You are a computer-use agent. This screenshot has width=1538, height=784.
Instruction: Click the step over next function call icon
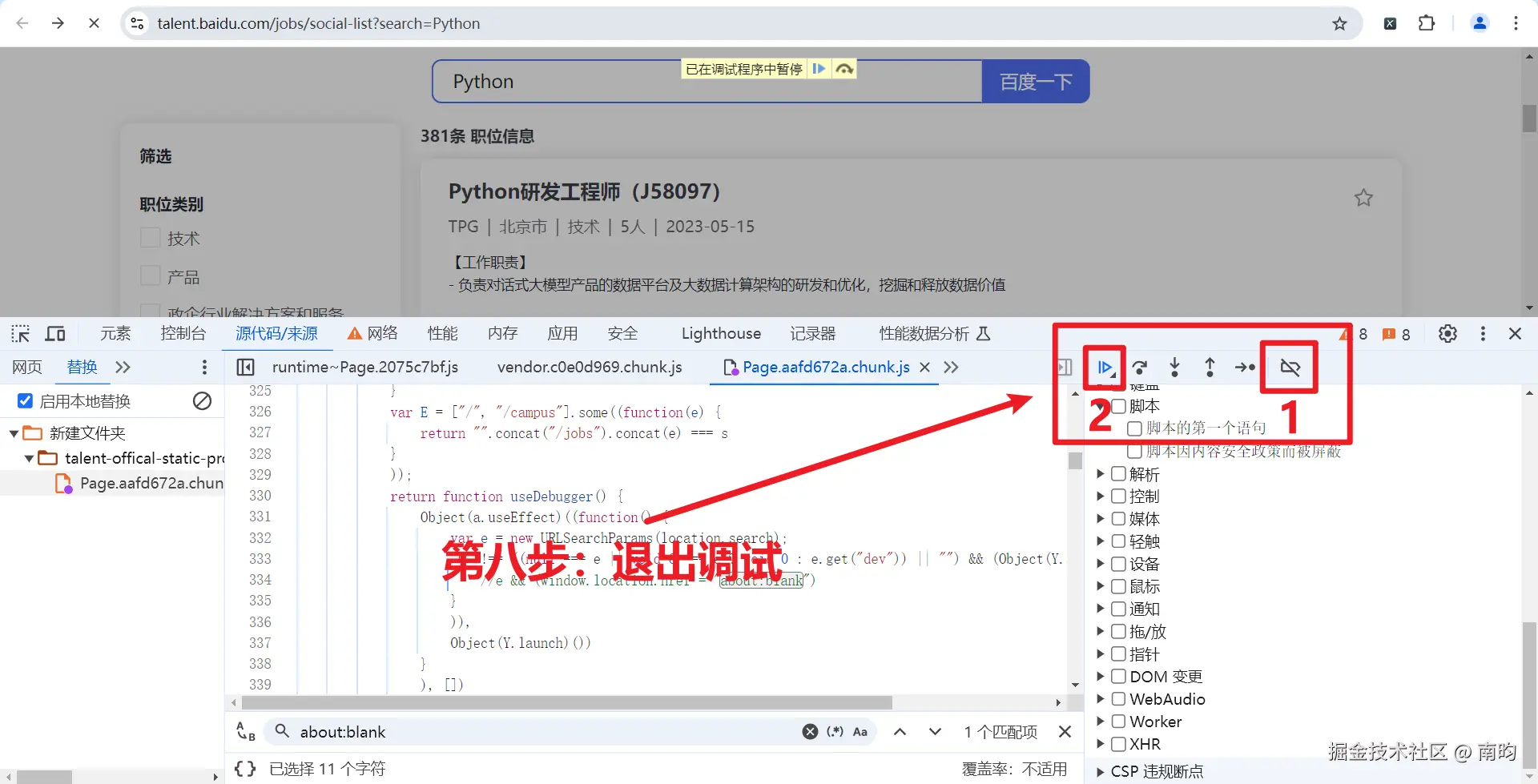point(1140,368)
